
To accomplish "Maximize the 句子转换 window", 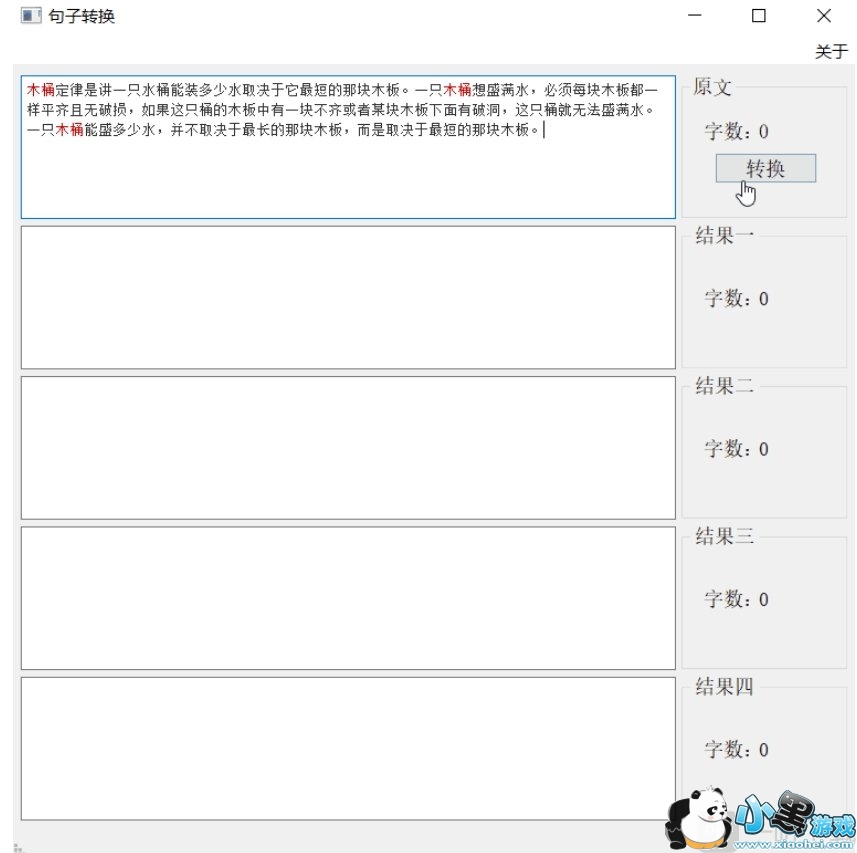I will pyautogui.click(x=758, y=16).
